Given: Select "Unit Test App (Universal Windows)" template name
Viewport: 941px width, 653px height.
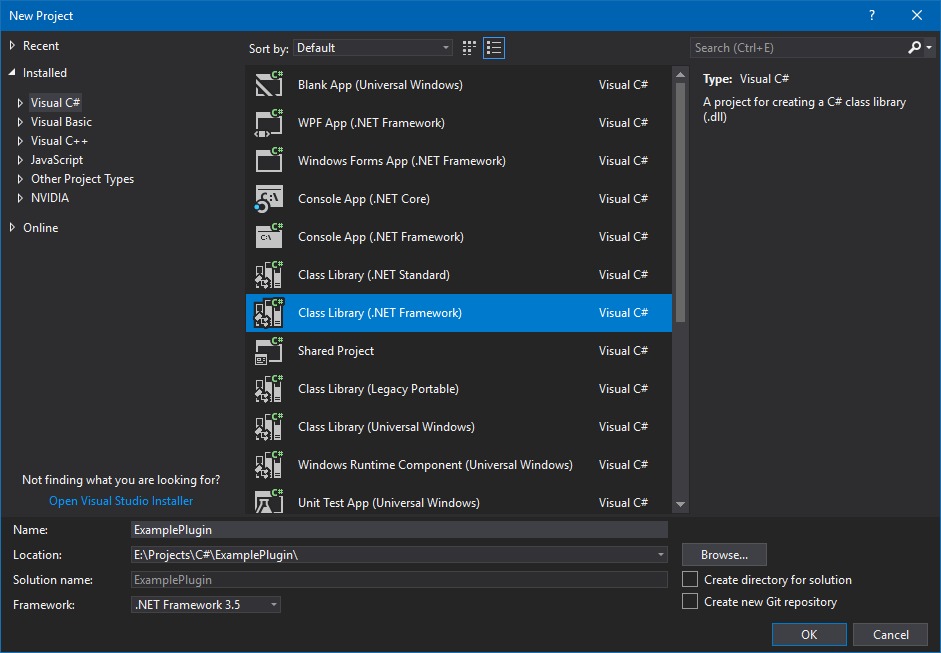Looking at the screenshot, I should point(389,502).
